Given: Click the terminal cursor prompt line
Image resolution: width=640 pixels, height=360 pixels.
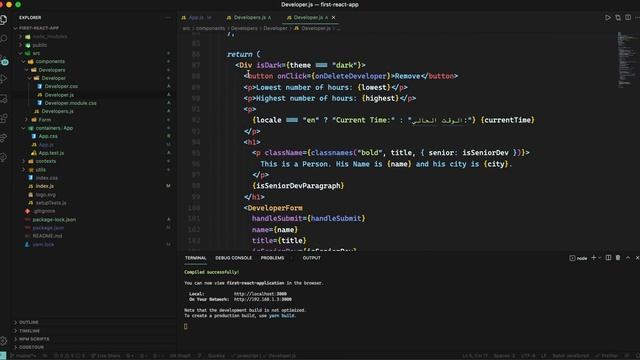Looking at the screenshot, I should coord(186,326).
